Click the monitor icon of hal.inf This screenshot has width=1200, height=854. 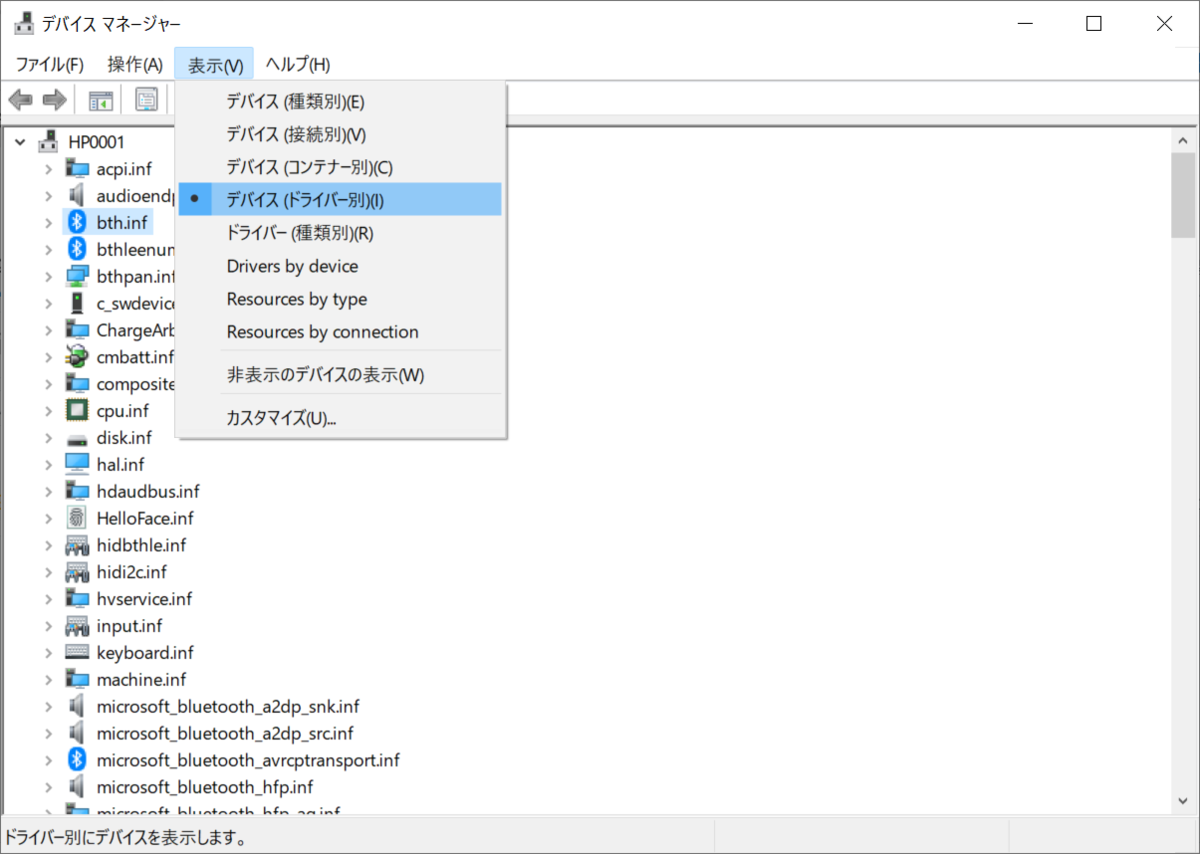point(77,464)
